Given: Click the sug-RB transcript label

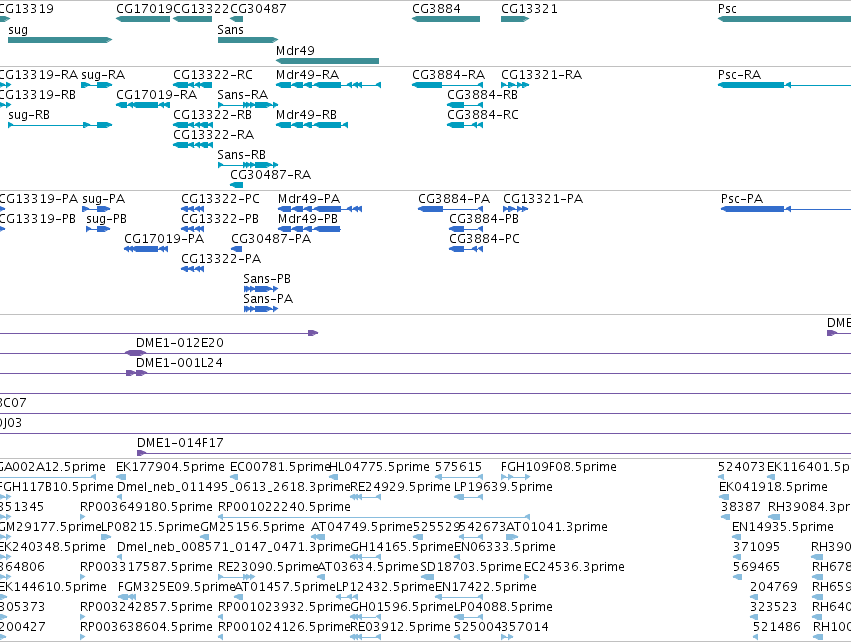Looking at the screenshot, I should pos(29,115).
